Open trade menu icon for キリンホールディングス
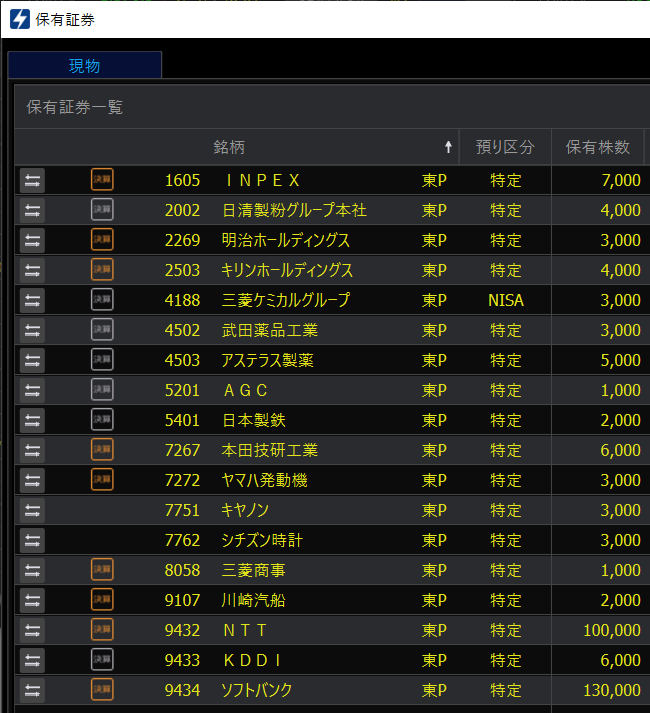 (32, 271)
